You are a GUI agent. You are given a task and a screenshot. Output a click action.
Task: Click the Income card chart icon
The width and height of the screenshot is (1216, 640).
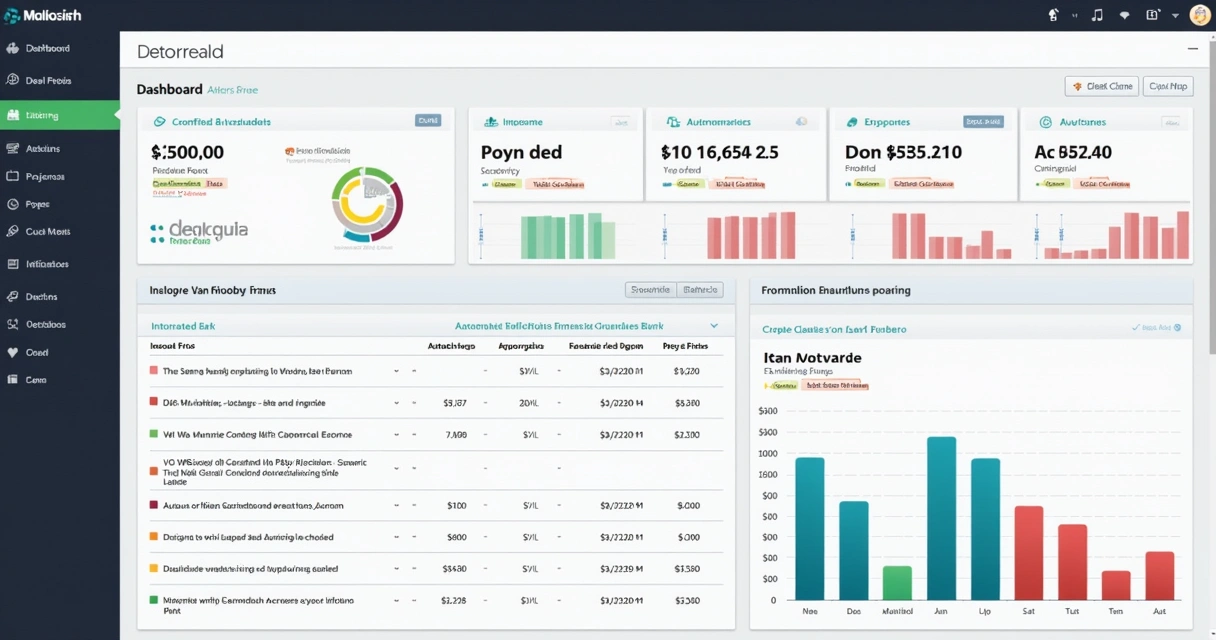tap(489, 121)
